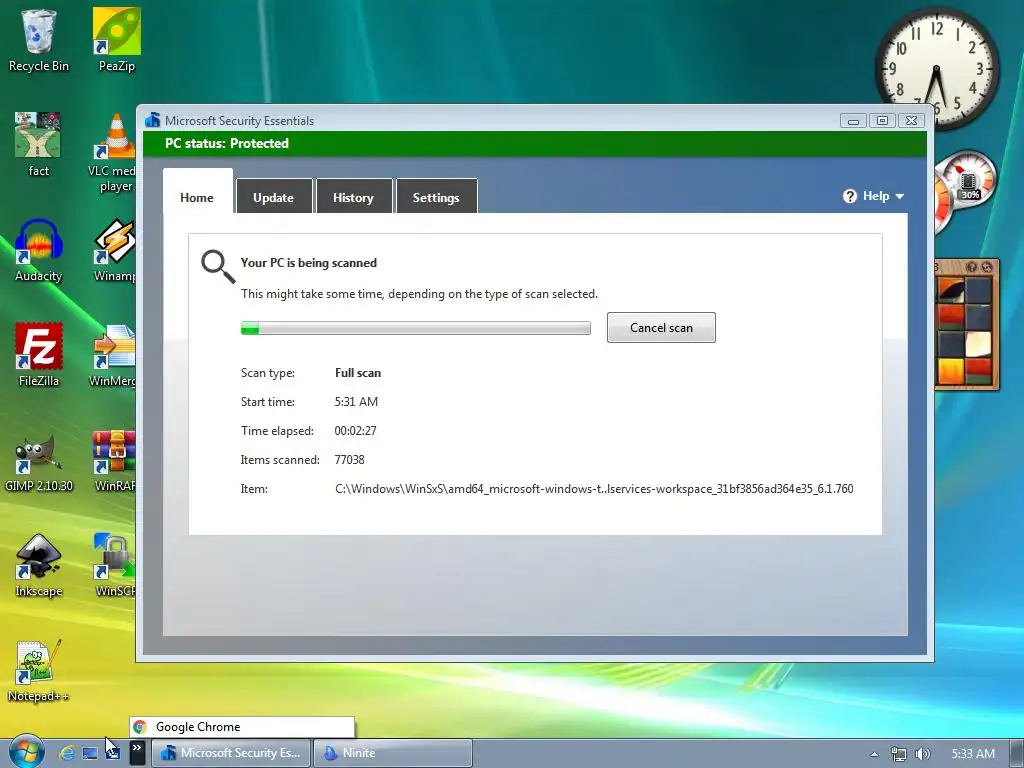The image size is (1024, 768).
Task: Open the Help dropdown arrow
Action: [x=899, y=196]
